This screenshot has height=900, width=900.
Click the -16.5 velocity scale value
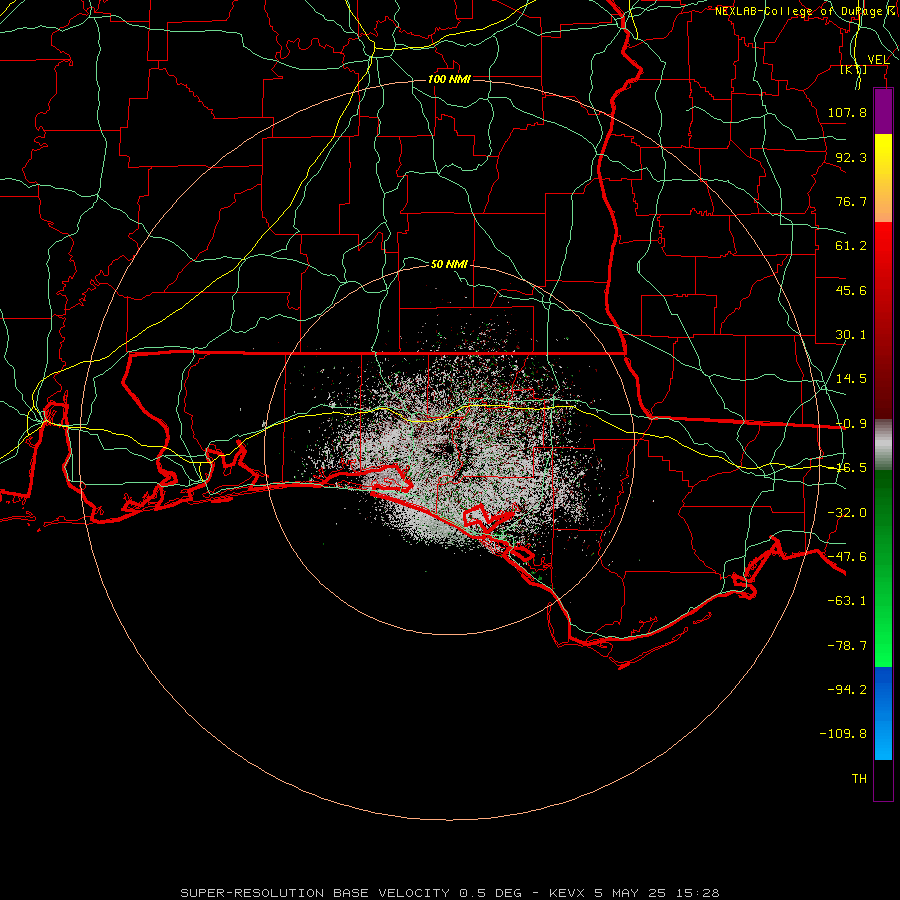pos(851,468)
